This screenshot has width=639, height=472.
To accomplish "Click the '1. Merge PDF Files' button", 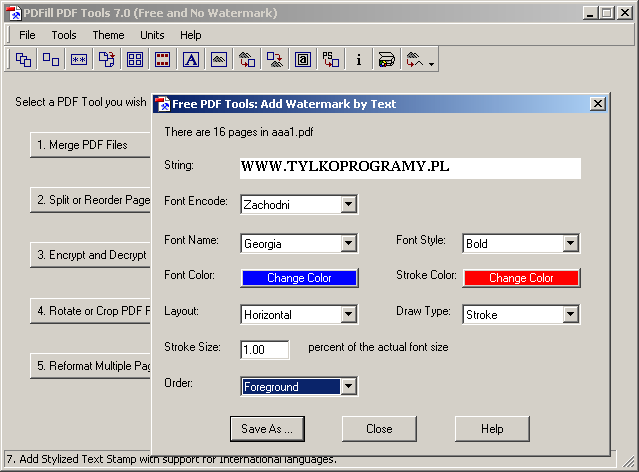I will point(90,145).
